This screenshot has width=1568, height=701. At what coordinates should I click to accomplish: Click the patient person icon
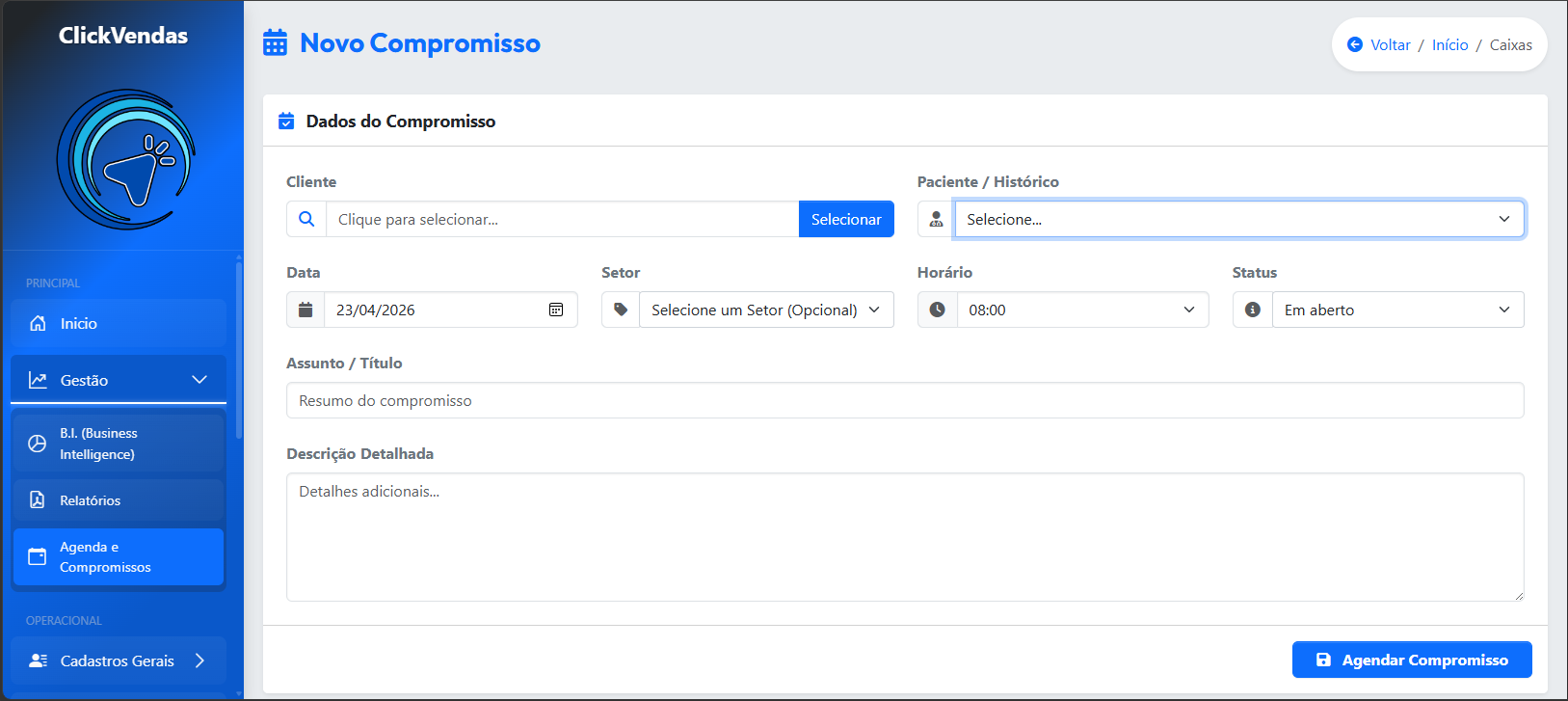[936, 219]
